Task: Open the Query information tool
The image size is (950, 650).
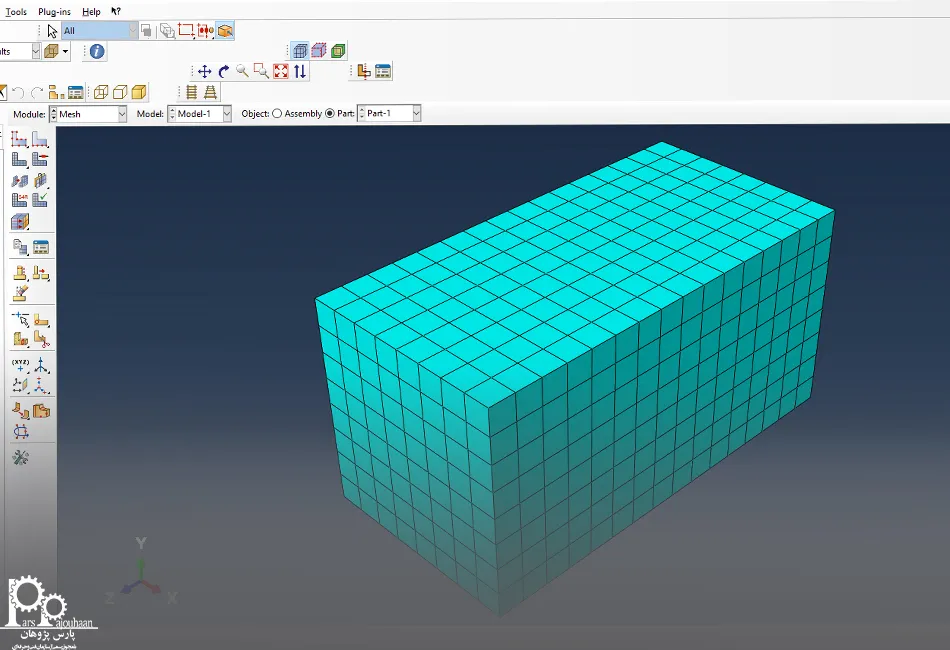Action: click(97, 51)
